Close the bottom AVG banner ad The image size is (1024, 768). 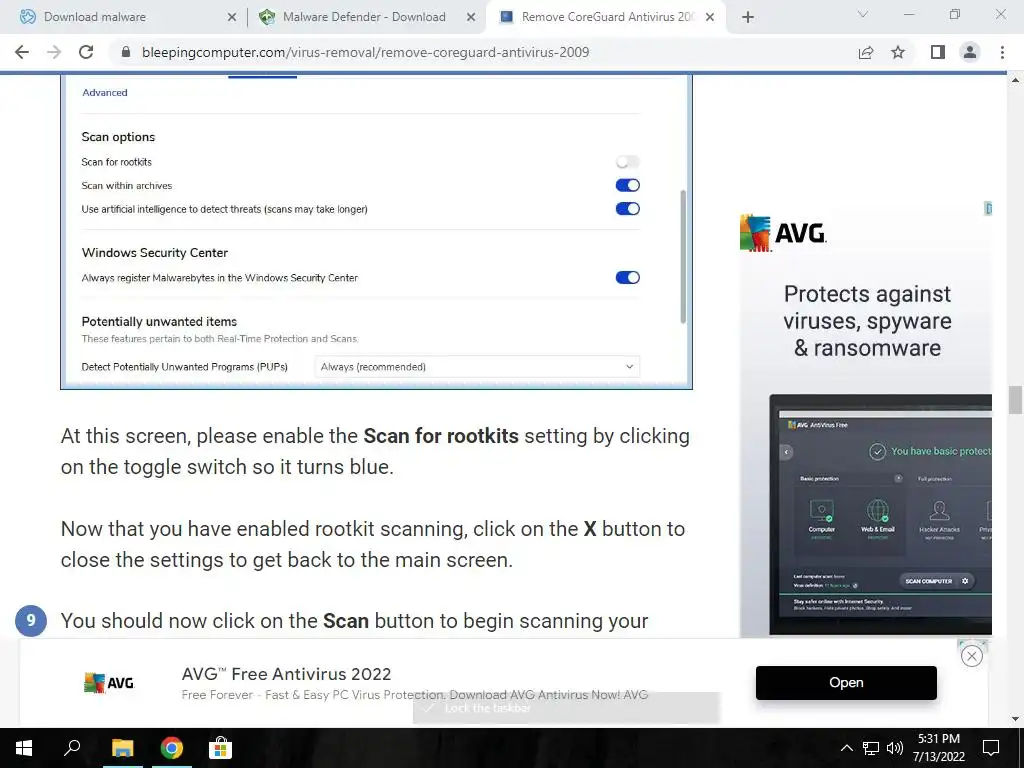tap(972, 656)
